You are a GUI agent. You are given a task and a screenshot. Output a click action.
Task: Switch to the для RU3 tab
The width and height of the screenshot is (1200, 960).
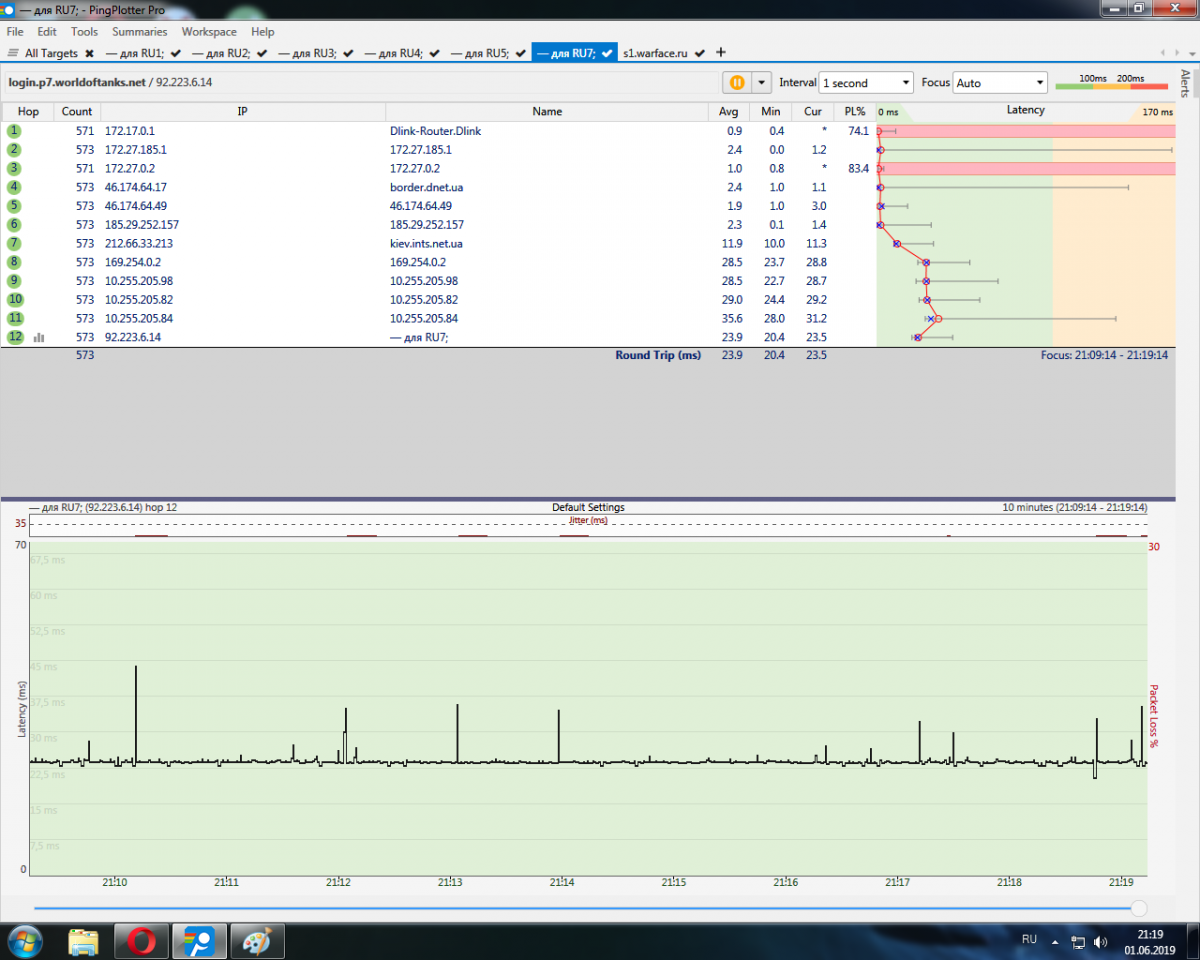307,53
